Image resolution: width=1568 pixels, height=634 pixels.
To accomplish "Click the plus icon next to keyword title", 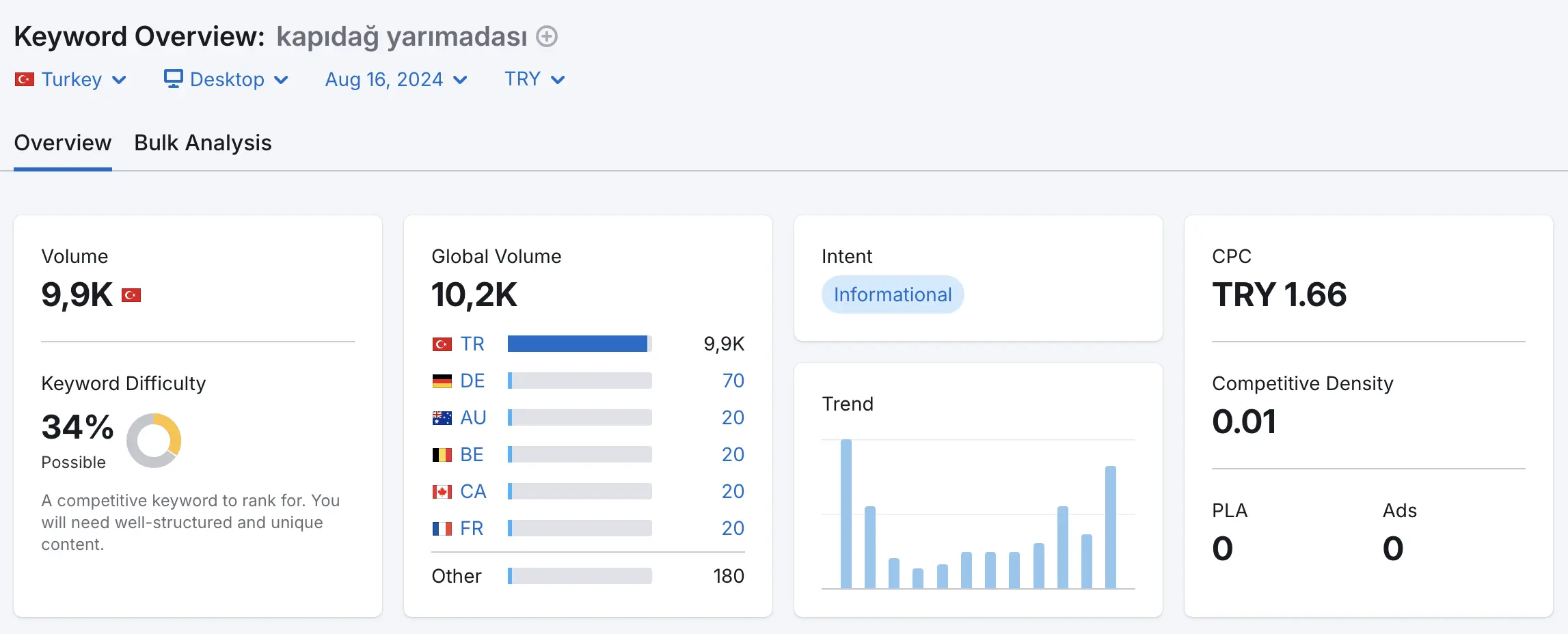I will (546, 36).
